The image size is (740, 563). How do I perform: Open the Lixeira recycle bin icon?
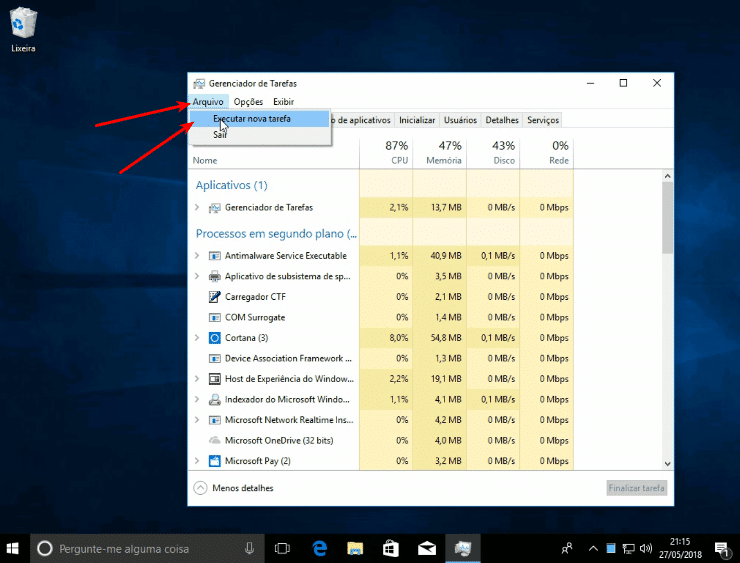click(x=23, y=29)
